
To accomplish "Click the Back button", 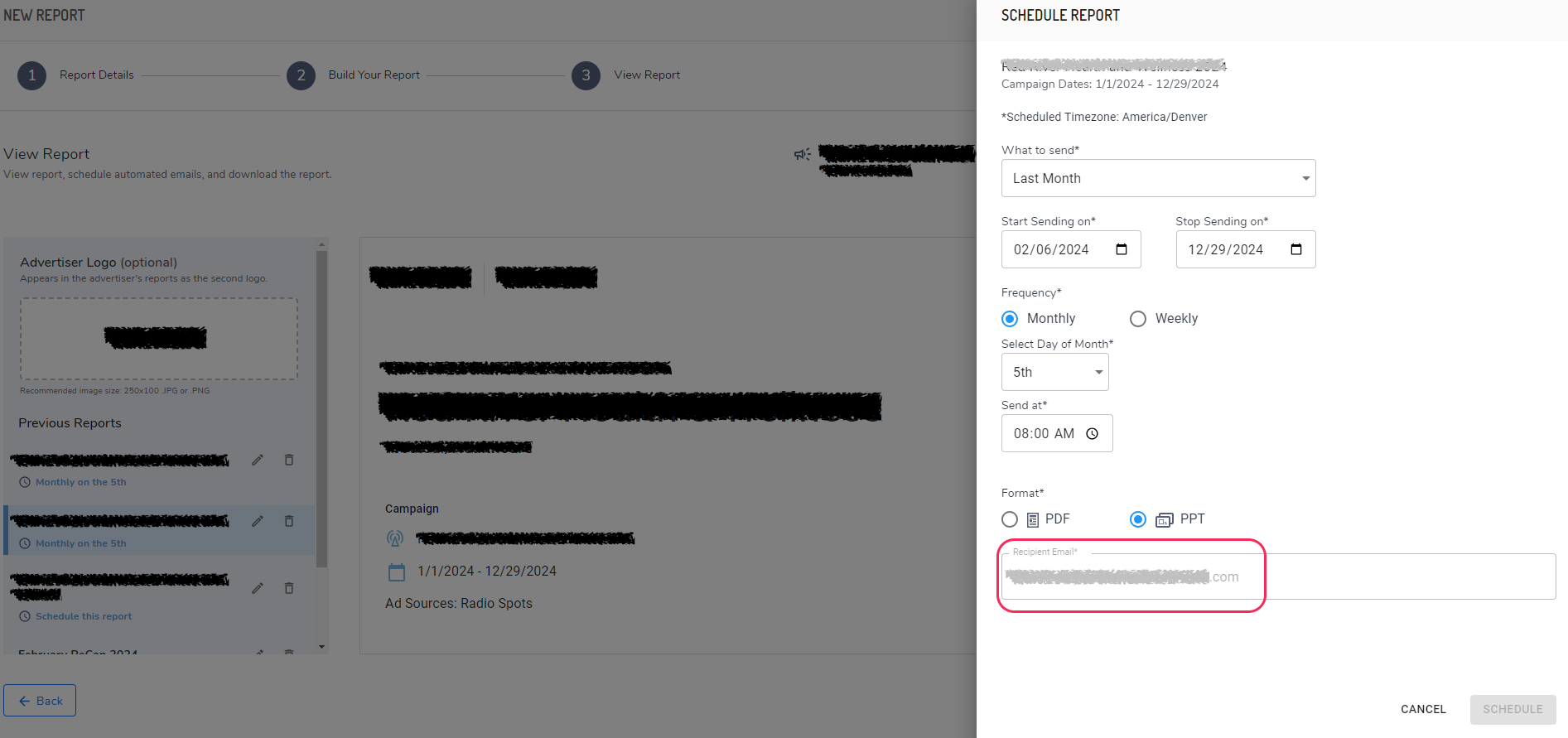I will pos(40,701).
